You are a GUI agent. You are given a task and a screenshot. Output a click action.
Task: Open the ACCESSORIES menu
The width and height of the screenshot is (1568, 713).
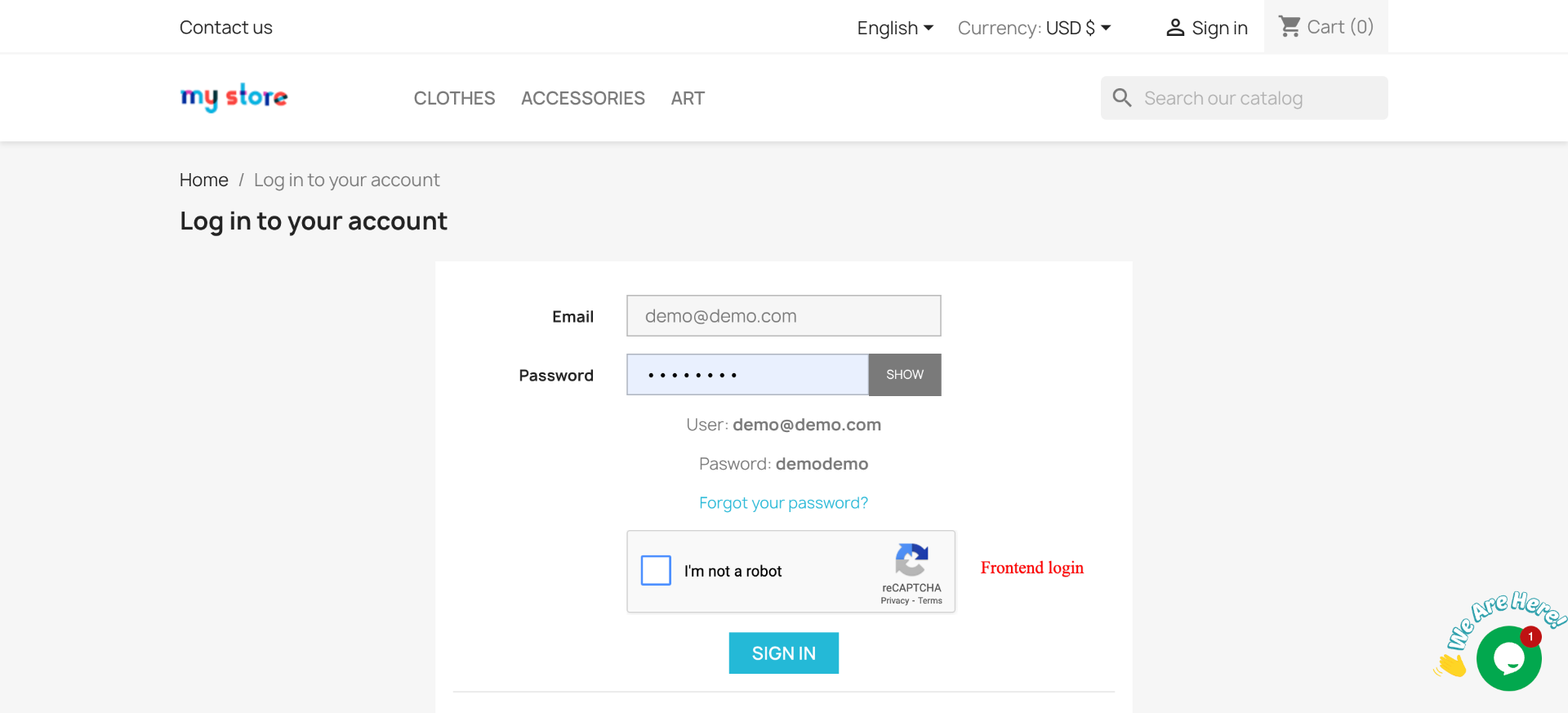pyautogui.click(x=582, y=98)
